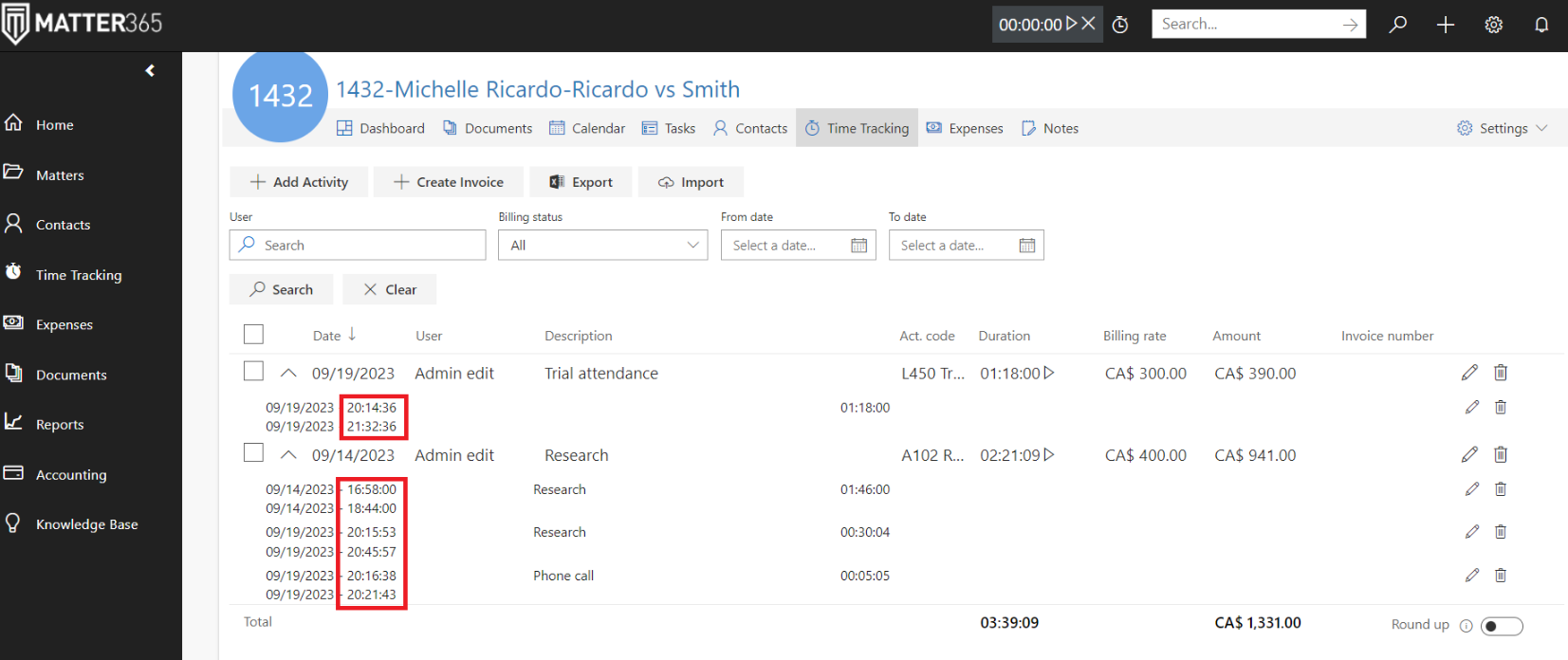The height and width of the screenshot is (660, 1568).
Task: Submit global search with arrow icon
Action: [x=1350, y=25]
